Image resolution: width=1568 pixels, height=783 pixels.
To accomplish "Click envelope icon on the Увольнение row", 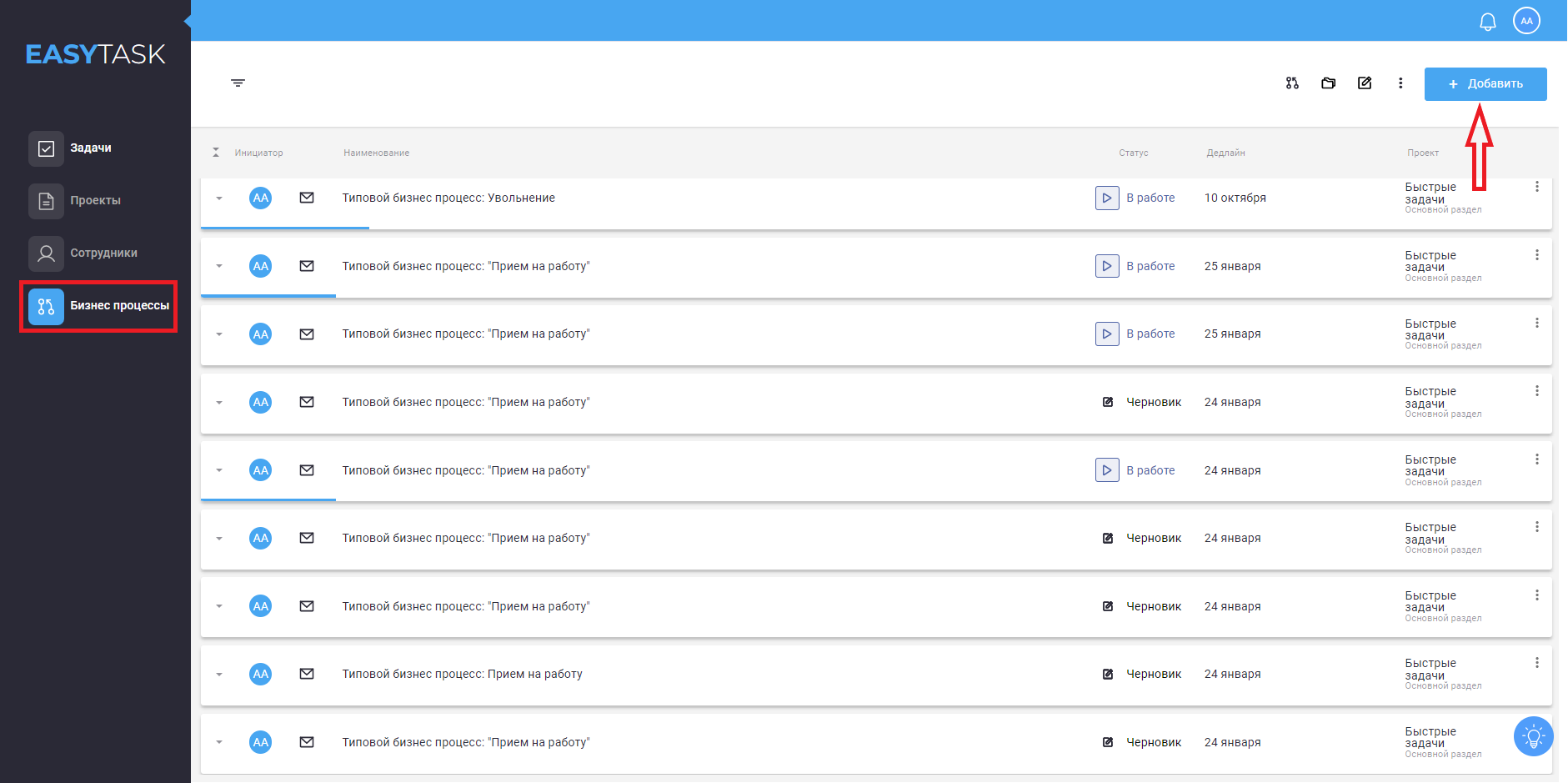I will click(307, 198).
